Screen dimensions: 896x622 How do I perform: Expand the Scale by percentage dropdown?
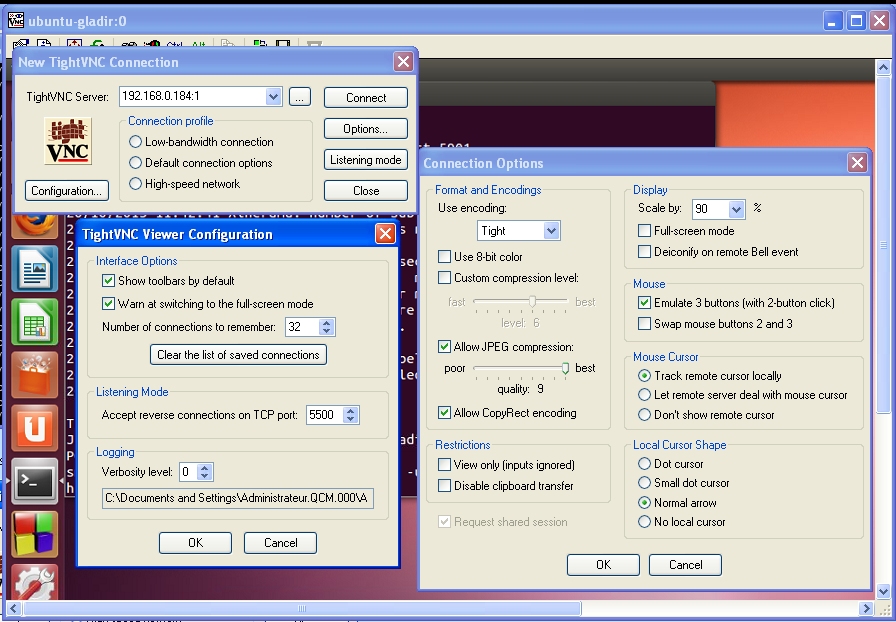(737, 209)
